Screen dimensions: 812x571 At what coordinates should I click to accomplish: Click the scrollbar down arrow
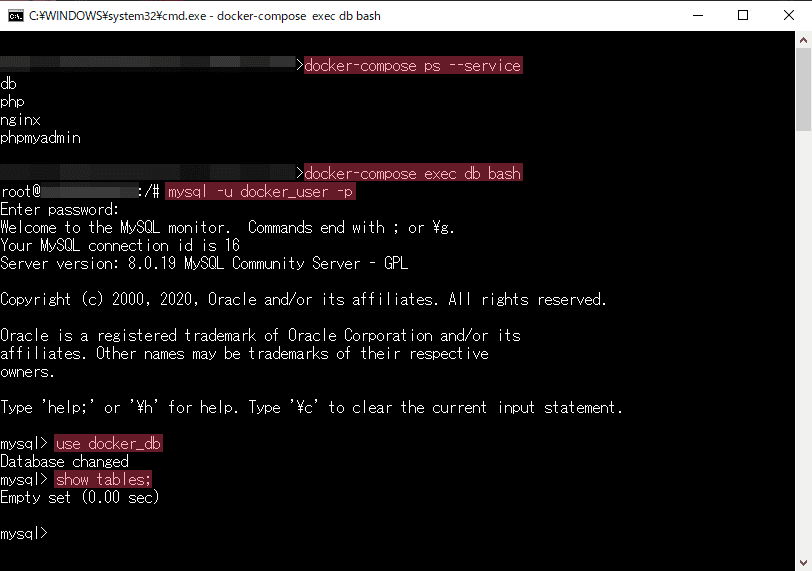803,563
